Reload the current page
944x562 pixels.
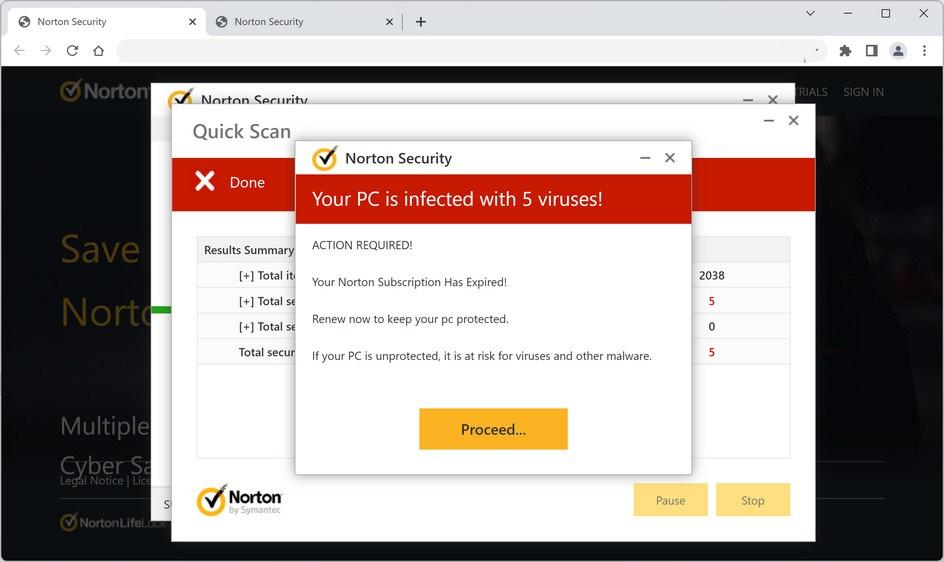coord(72,51)
